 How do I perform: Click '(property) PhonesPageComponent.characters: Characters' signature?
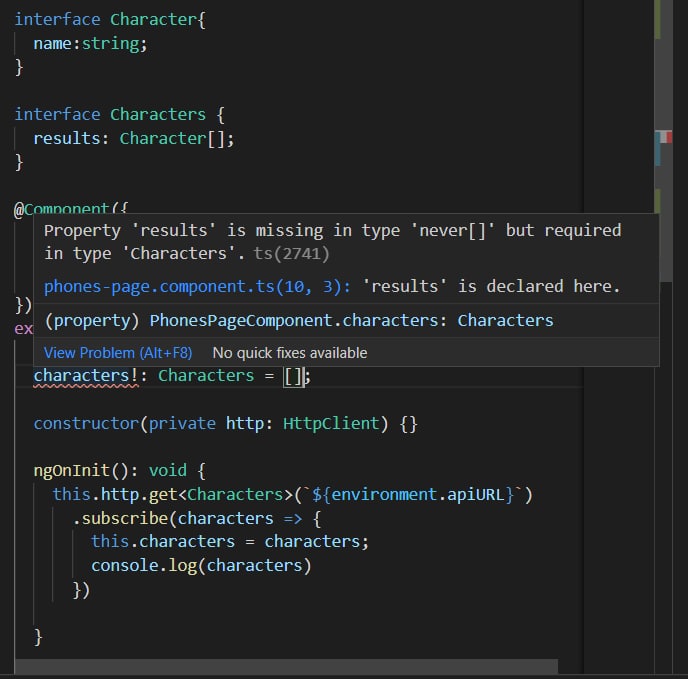pos(299,321)
